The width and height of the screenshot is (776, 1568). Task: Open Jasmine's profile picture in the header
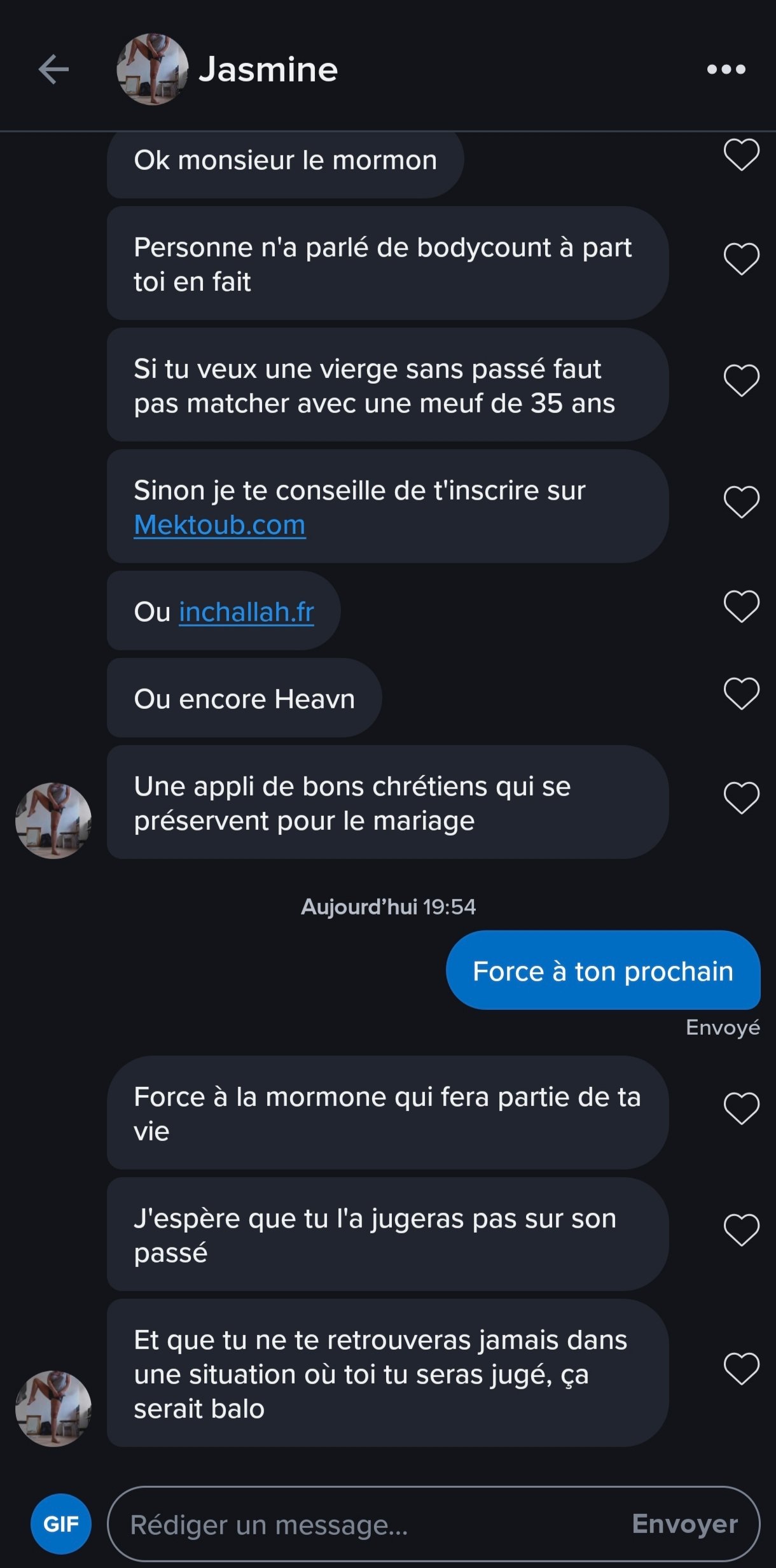[x=153, y=69]
